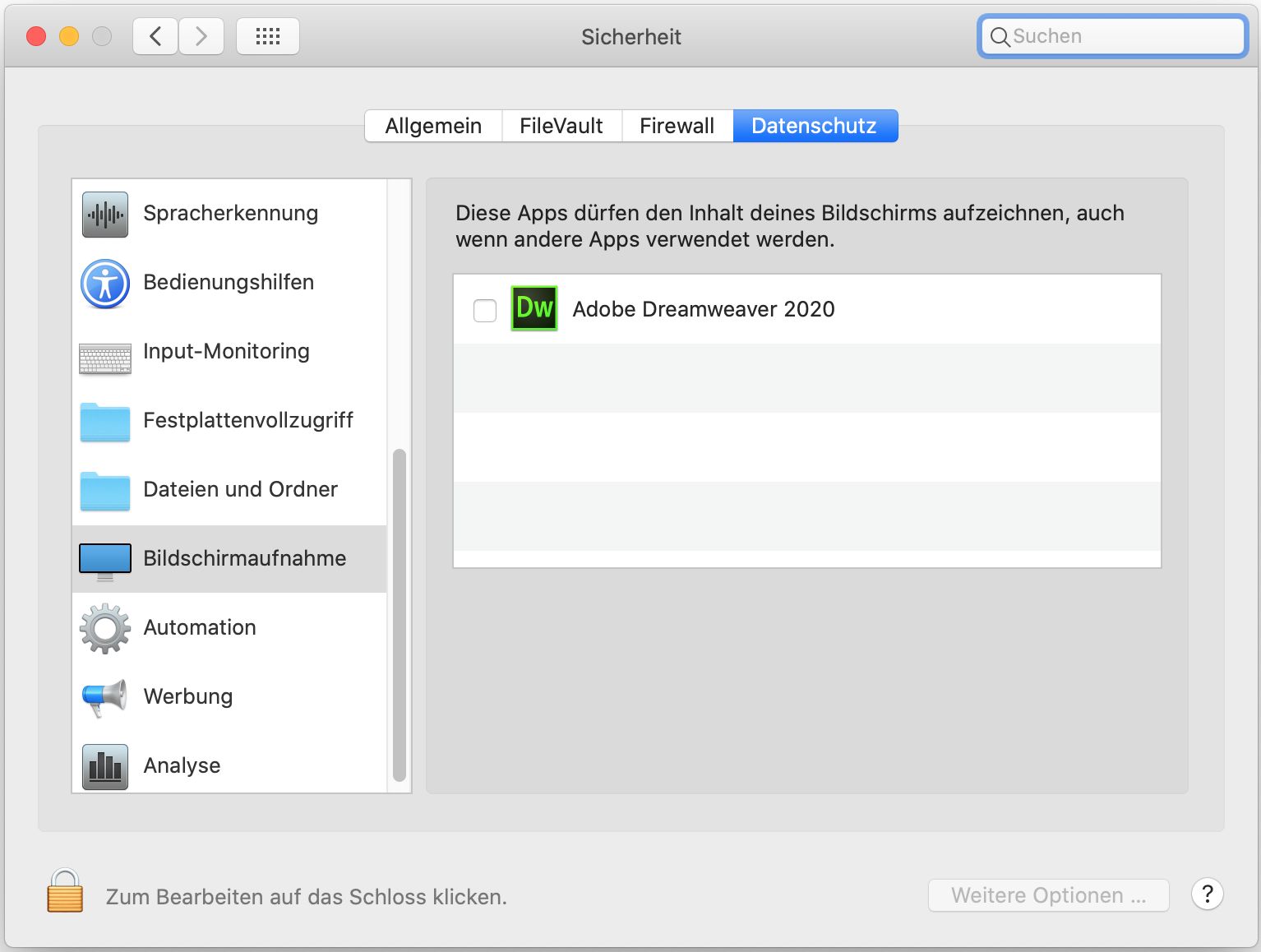Click the sidebar list scrollbar thumb
1261x952 pixels.
(x=400, y=615)
